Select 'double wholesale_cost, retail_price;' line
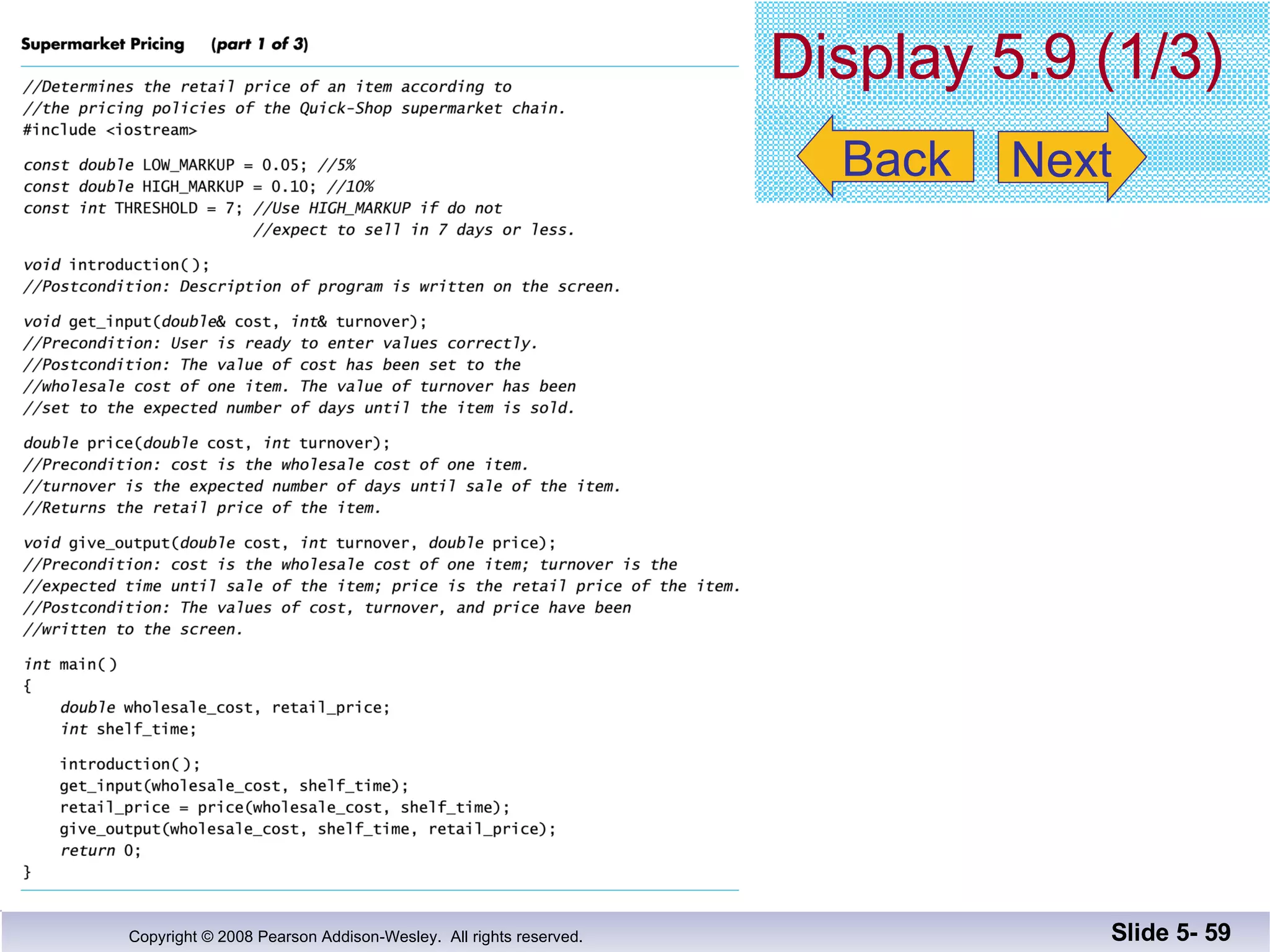This screenshot has width=1270, height=952. coord(225,708)
